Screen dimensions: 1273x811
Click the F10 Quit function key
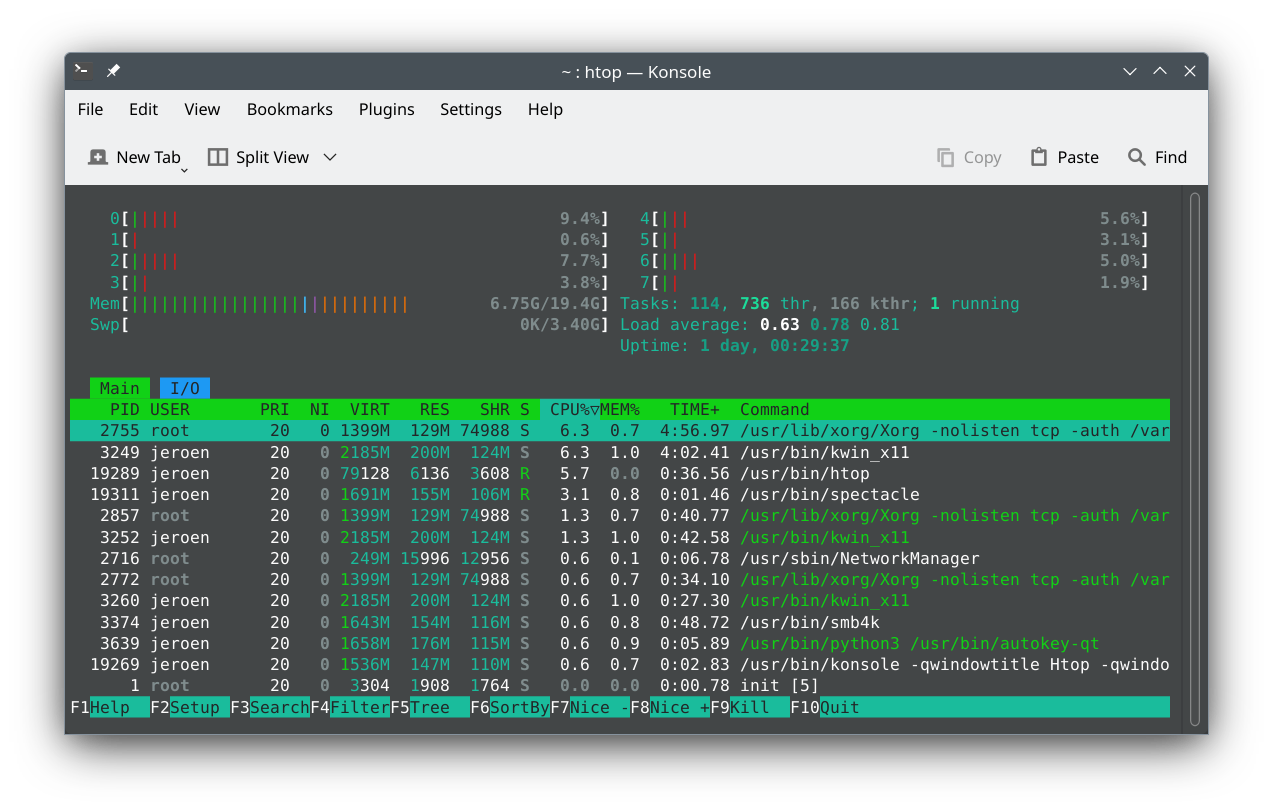[825, 707]
